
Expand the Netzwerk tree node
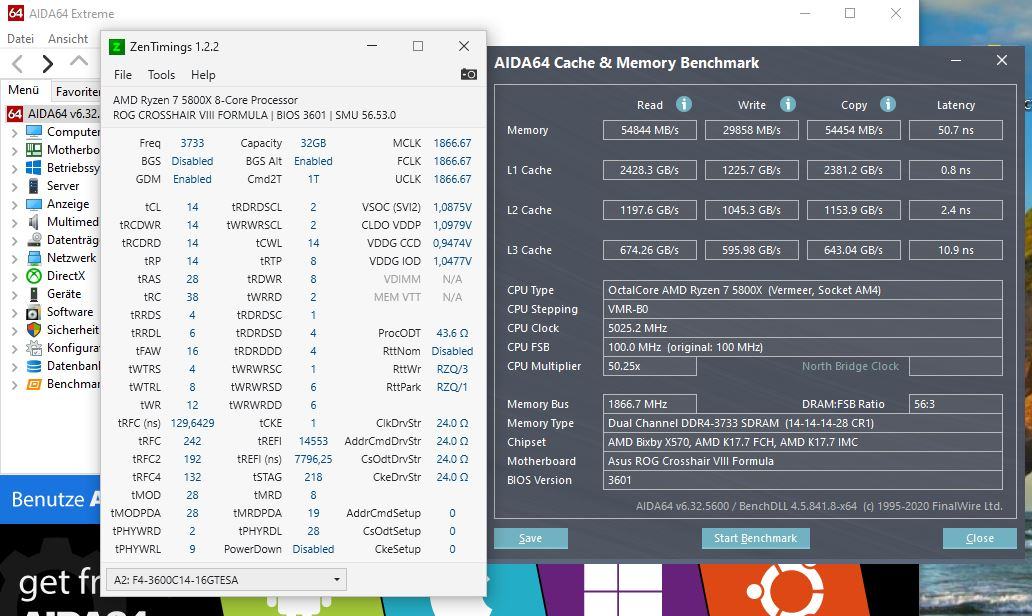click(x=14, y=259)
